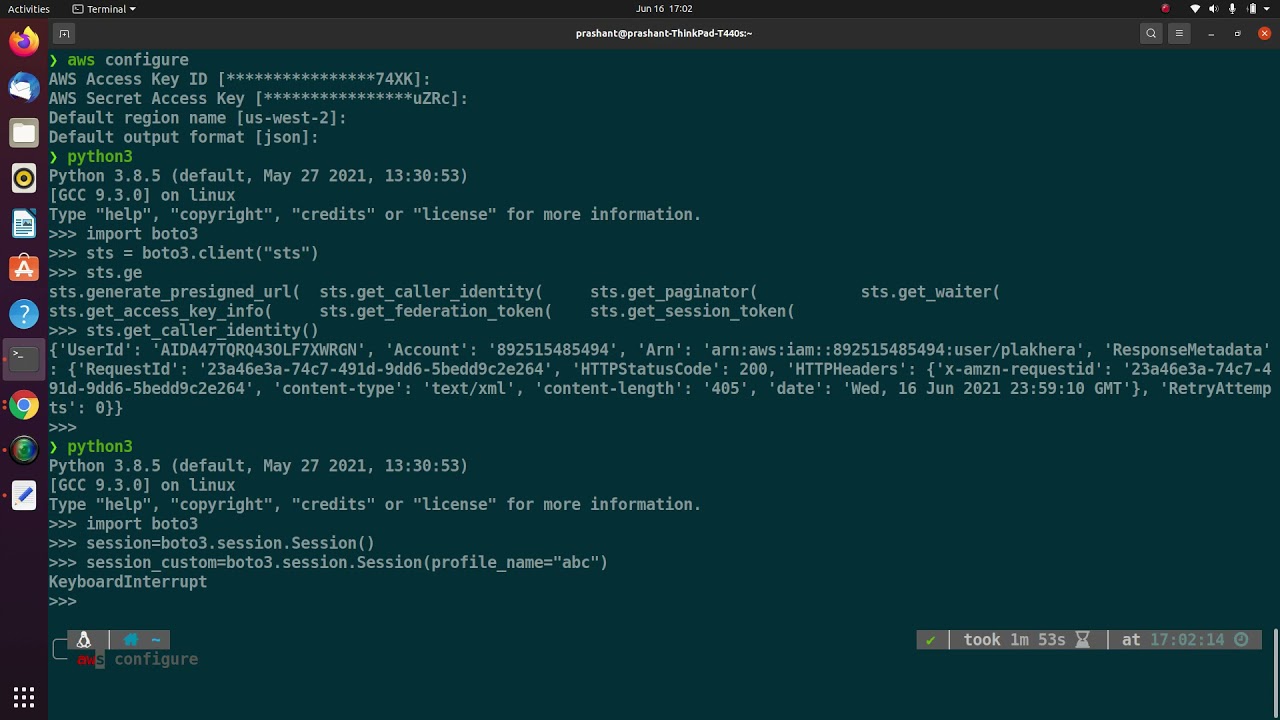Screen dimensions: 1280x720
Task: Click 'sts.generate_presigned_url(' completion
Action: click(x=174, y=292)
